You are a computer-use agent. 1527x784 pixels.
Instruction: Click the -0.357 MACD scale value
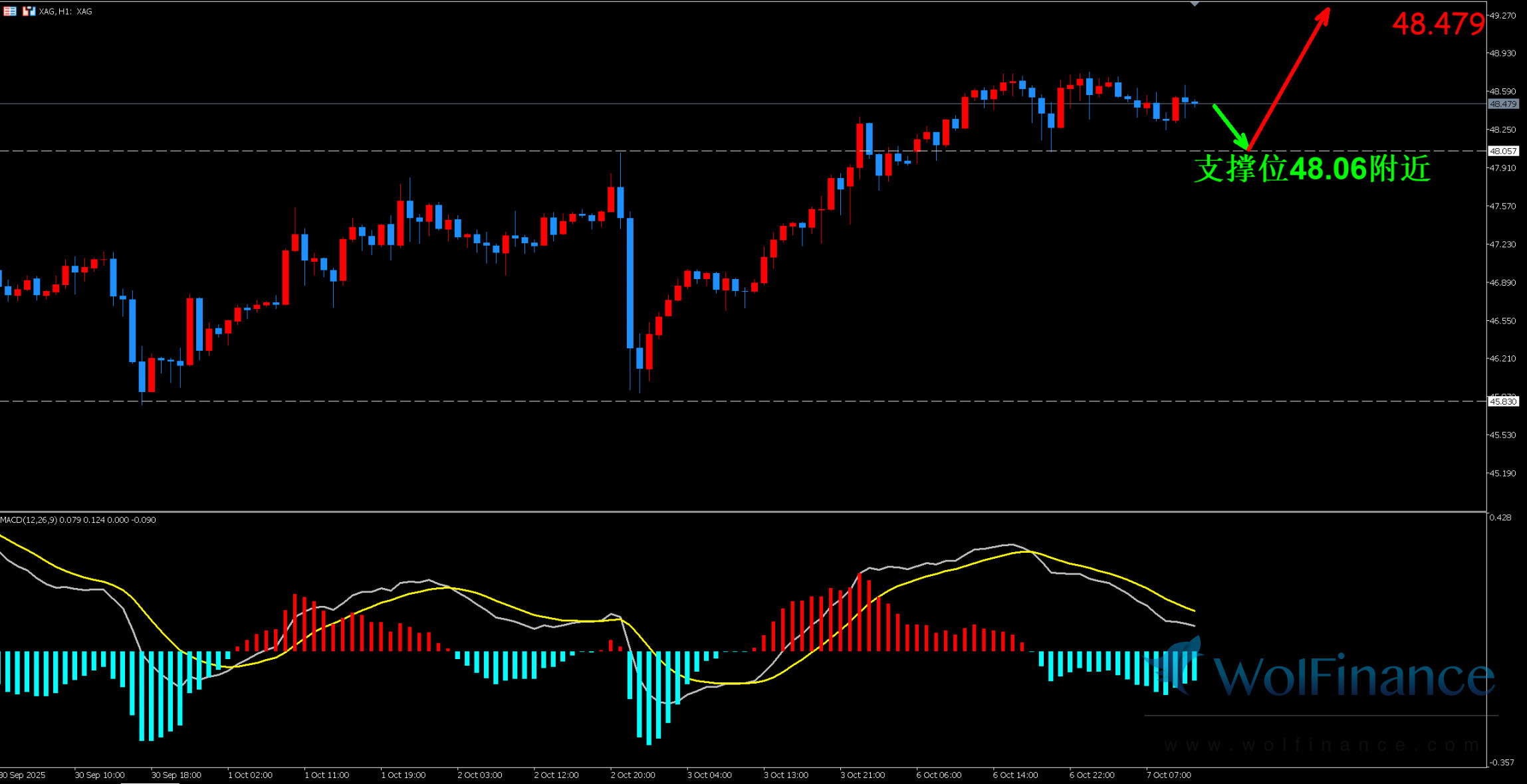point(1502,762)
